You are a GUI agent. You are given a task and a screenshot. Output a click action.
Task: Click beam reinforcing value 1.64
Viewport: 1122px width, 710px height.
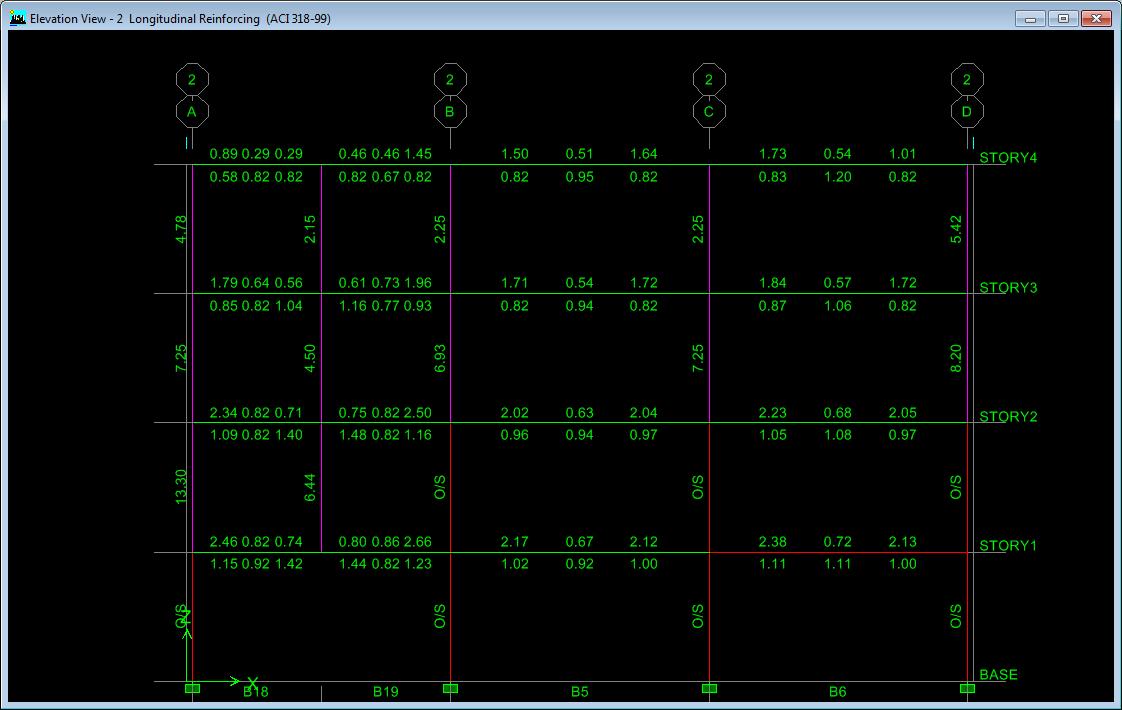[643, 154]
